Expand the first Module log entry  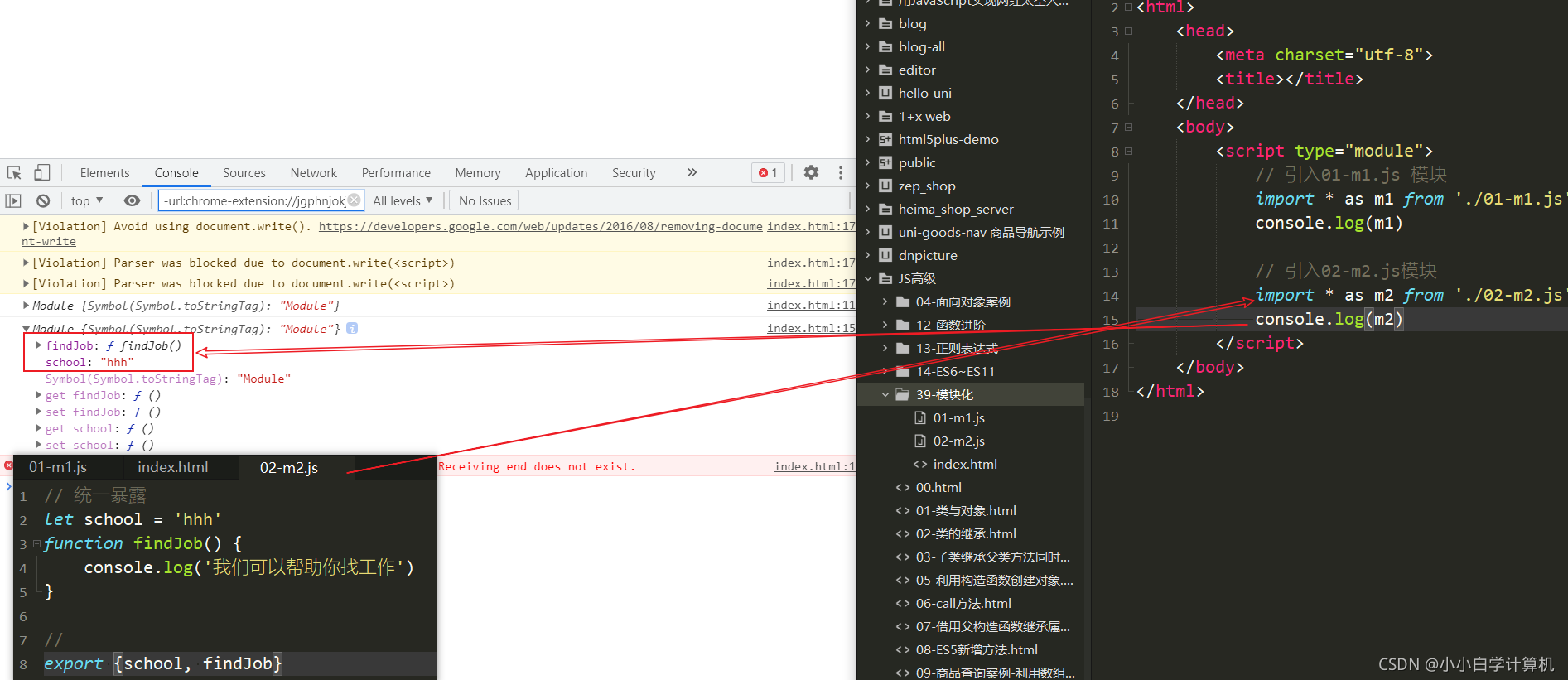[x=26, y=305]
